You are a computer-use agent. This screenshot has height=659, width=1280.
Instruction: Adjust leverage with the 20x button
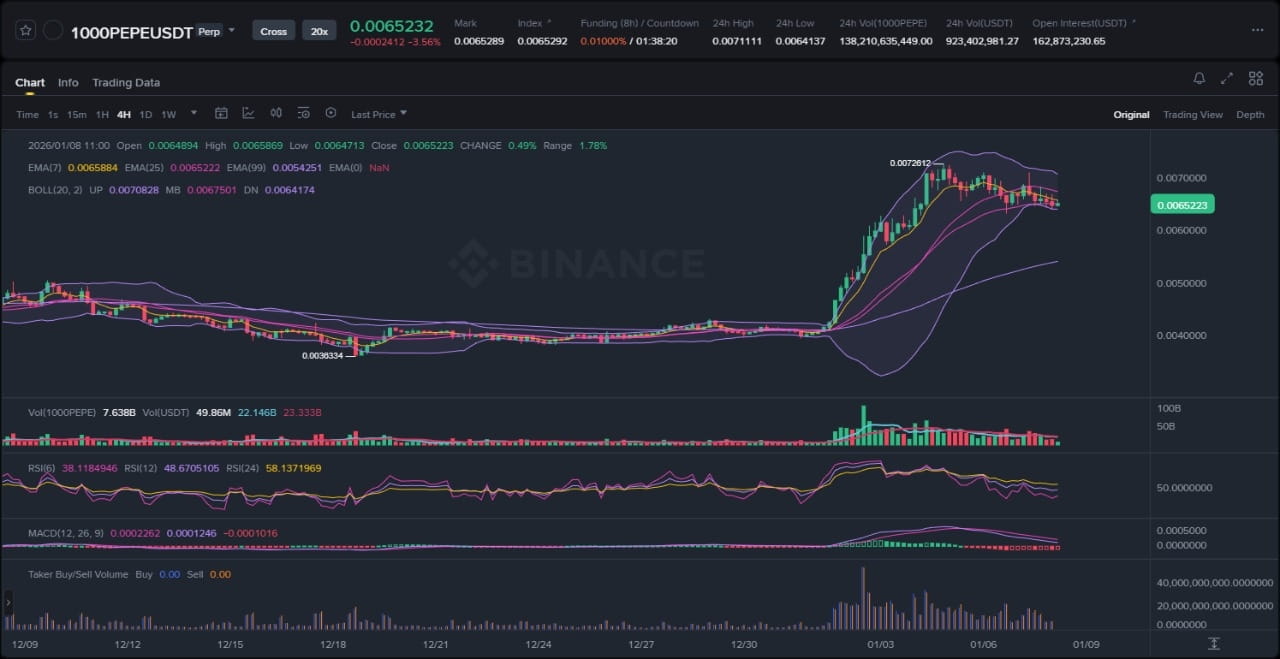(319, 31)
